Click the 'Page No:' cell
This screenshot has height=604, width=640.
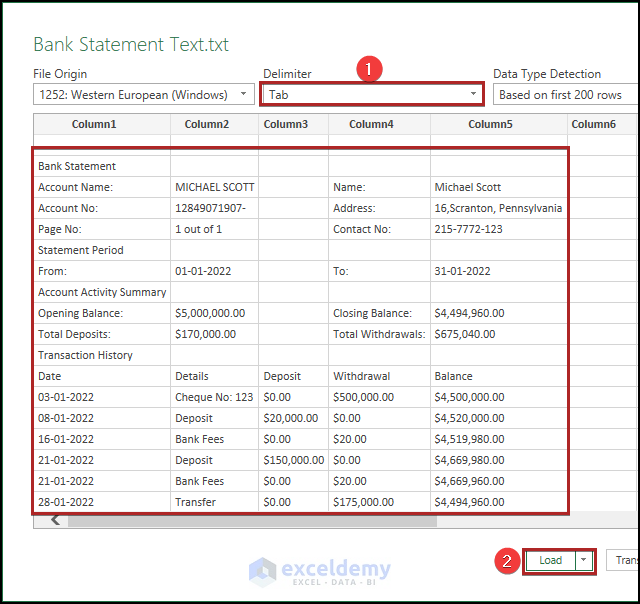(x=102, y=229)
